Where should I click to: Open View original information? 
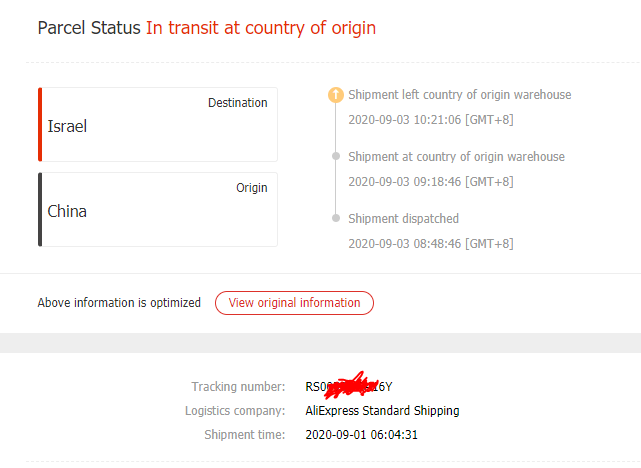[294, 303]
